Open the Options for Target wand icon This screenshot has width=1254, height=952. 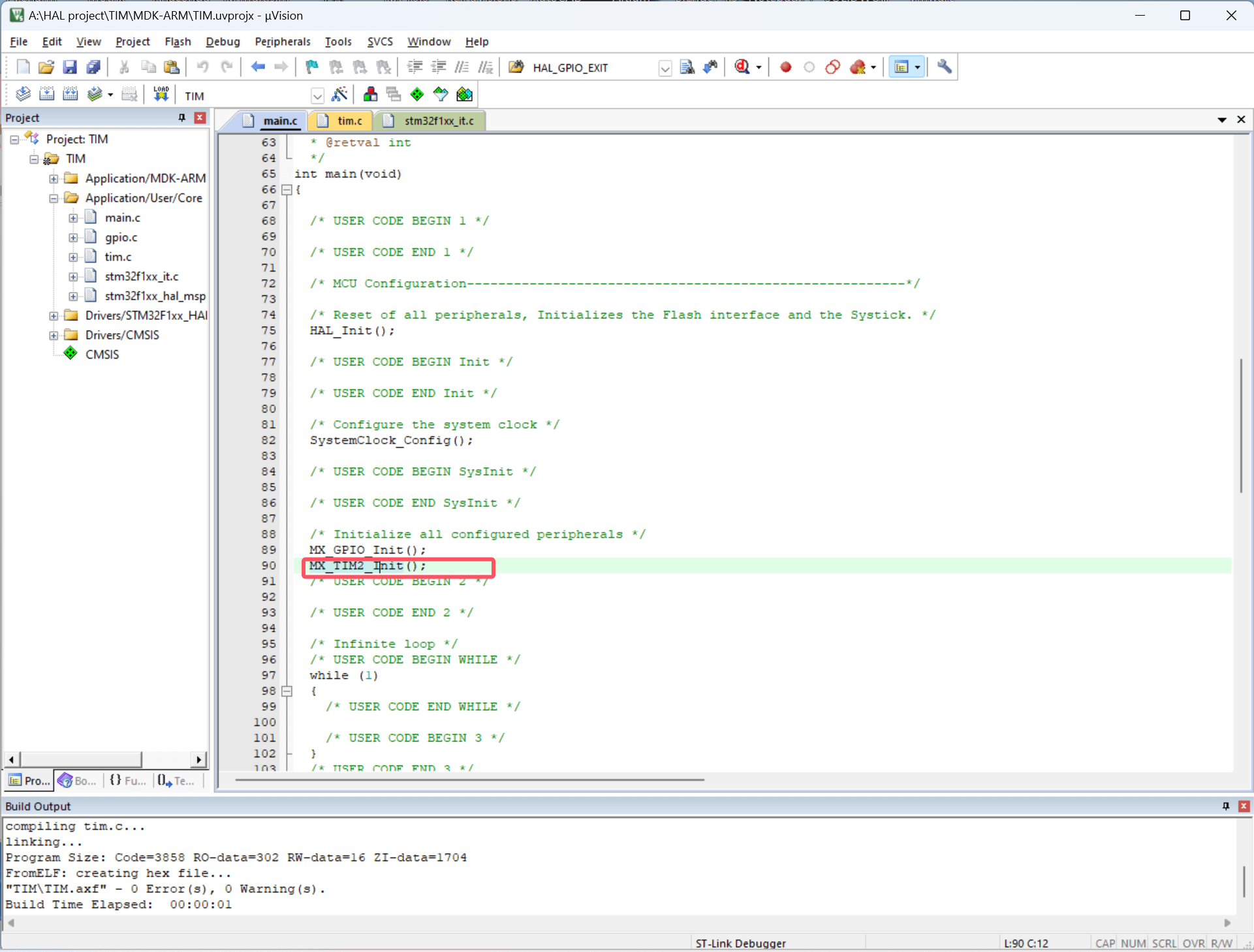[x=339, y=95]
